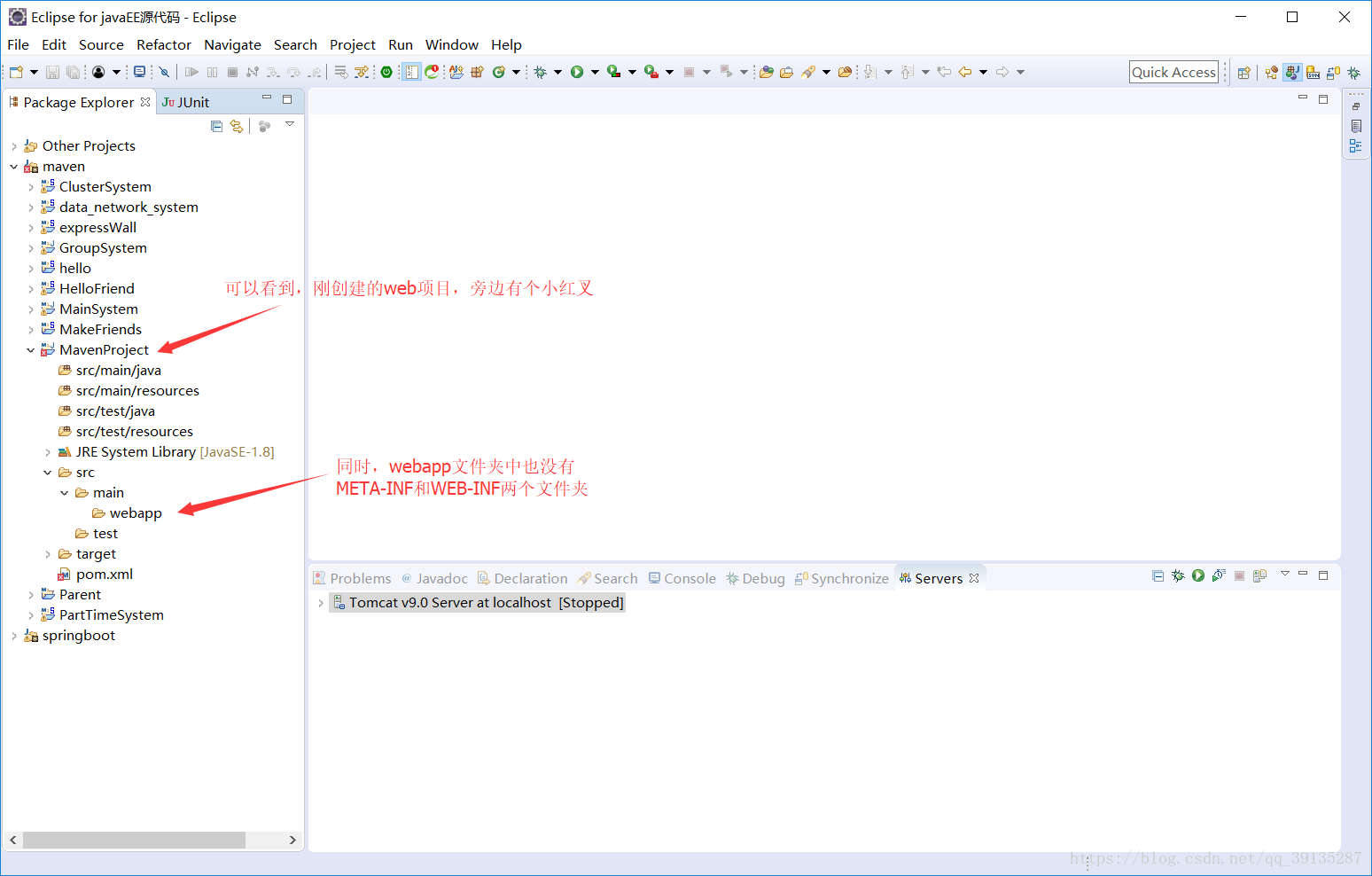Expand the Other Projects node
Image resolution: width=1372 pixels, height=876 pixels.
point(14,146)
